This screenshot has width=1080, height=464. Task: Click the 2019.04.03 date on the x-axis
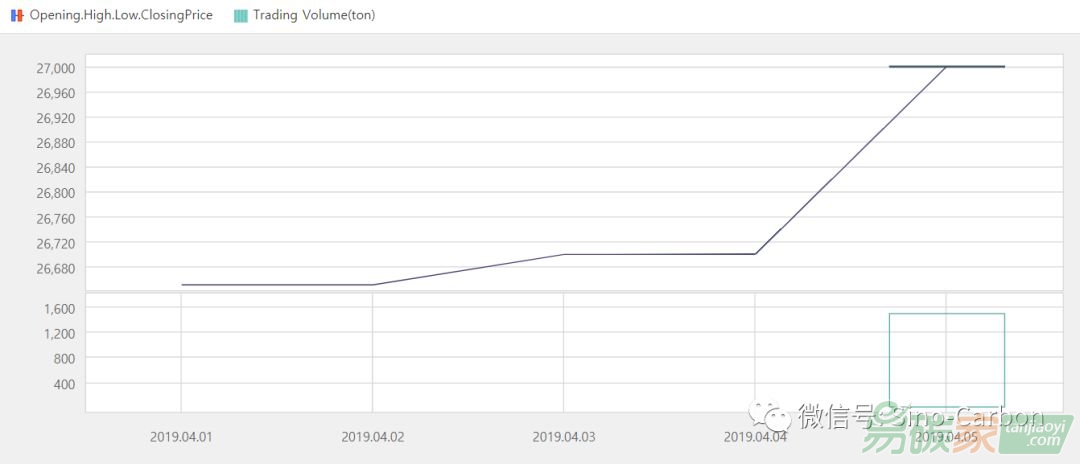pyautogui.click(x=563, y=437)
